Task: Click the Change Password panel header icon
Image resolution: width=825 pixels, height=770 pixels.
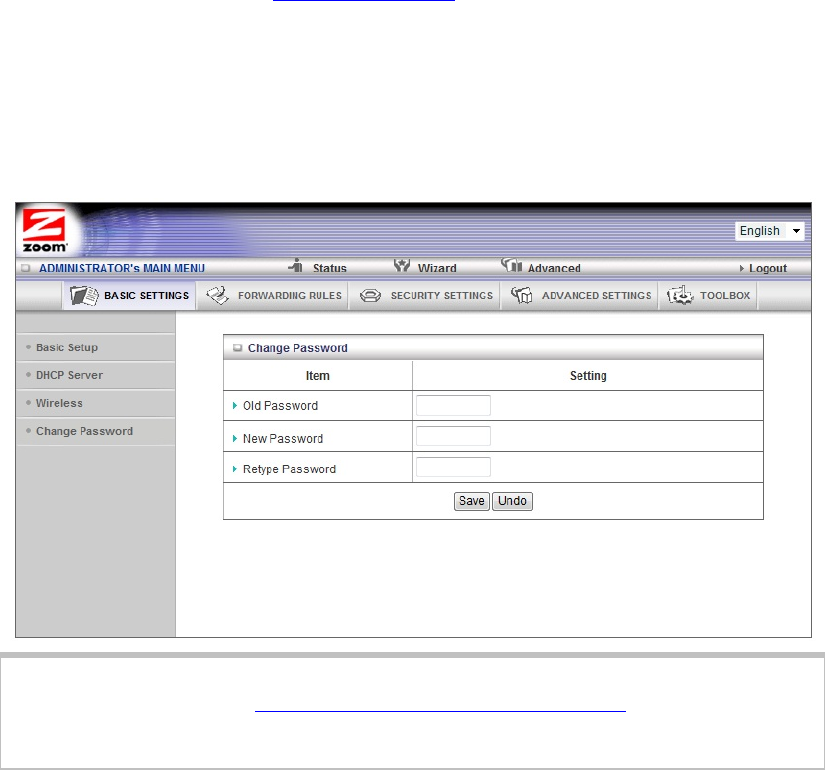Action: (x=237, y=348)
